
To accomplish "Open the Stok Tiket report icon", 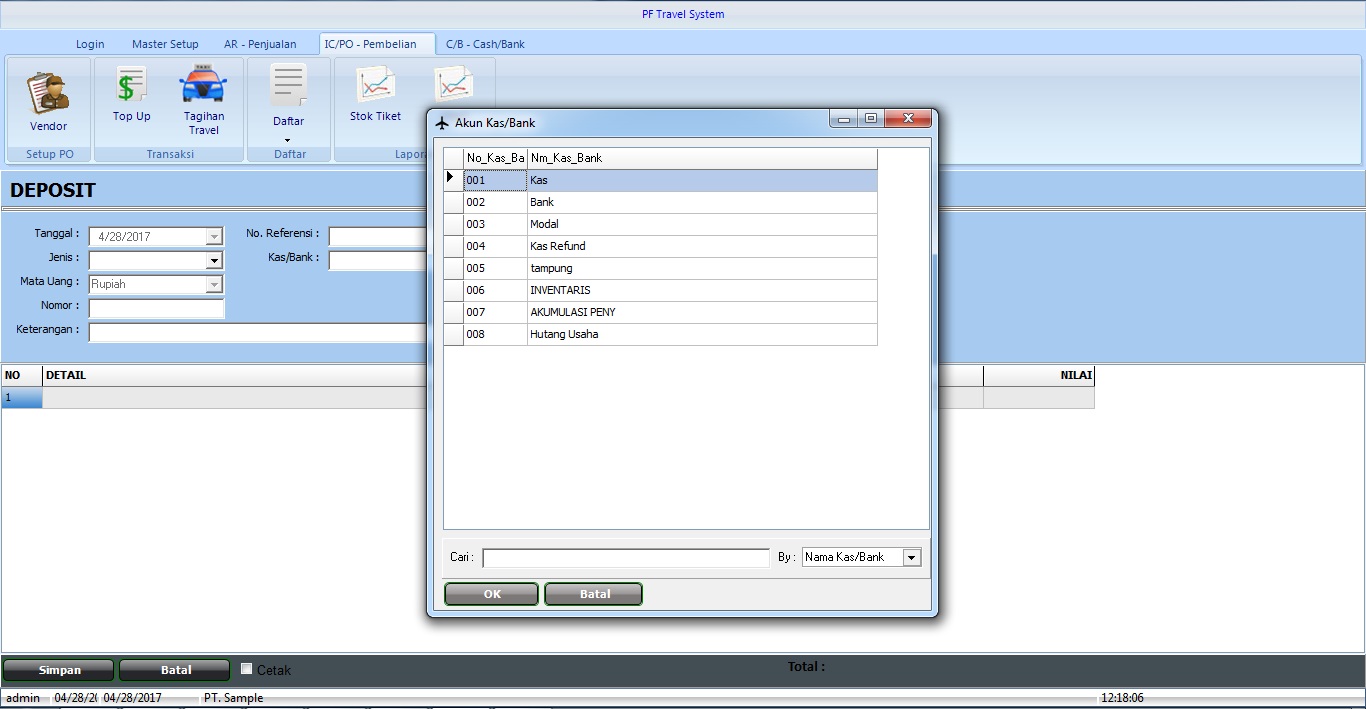I will [375, 87].
